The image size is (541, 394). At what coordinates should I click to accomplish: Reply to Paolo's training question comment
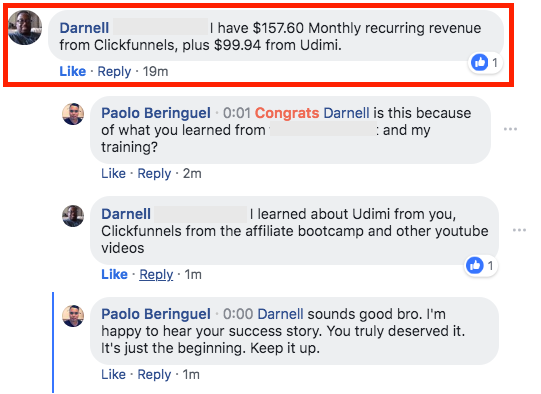pyautogui.click(x=154, y=173)
